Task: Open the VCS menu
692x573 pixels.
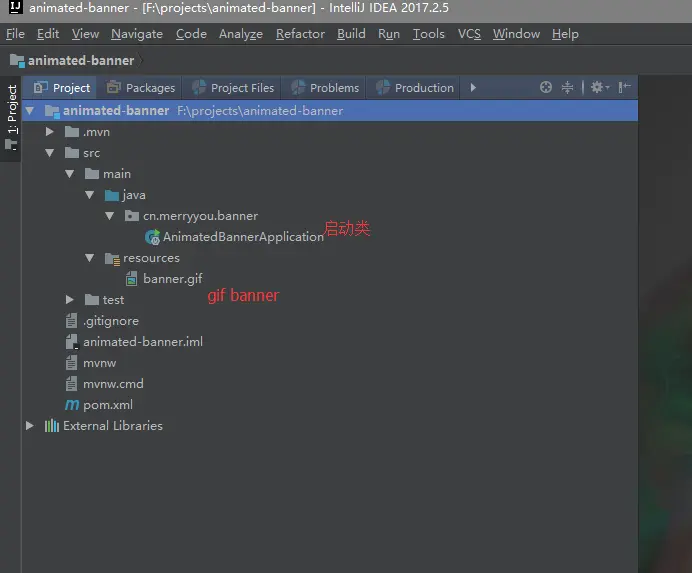Action: (x=469, y=34)
